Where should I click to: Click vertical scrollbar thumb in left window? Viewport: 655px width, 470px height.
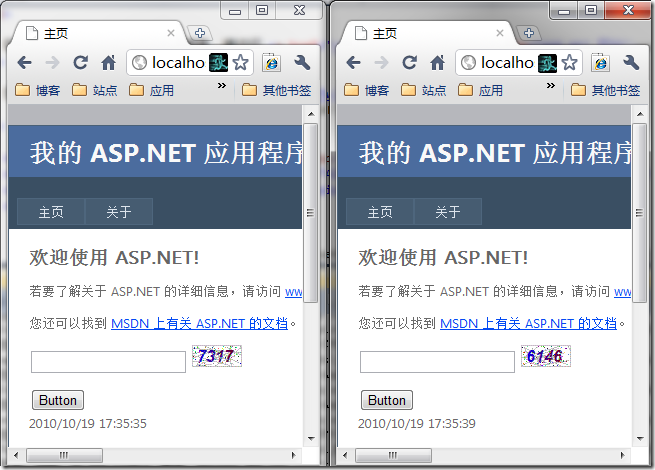click(310, 212)
